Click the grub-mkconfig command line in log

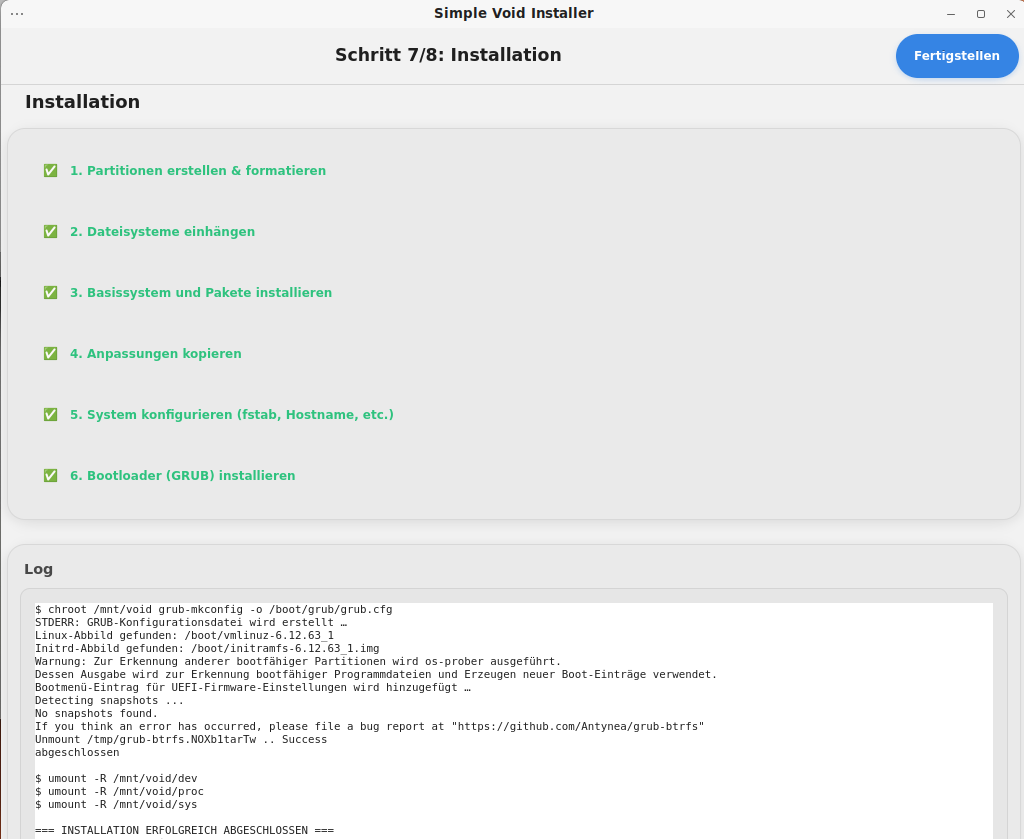tap(213, 609)
